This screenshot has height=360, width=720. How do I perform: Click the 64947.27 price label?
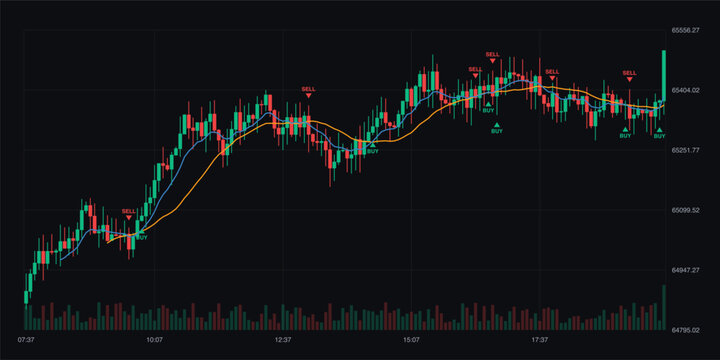coord(686,270)
